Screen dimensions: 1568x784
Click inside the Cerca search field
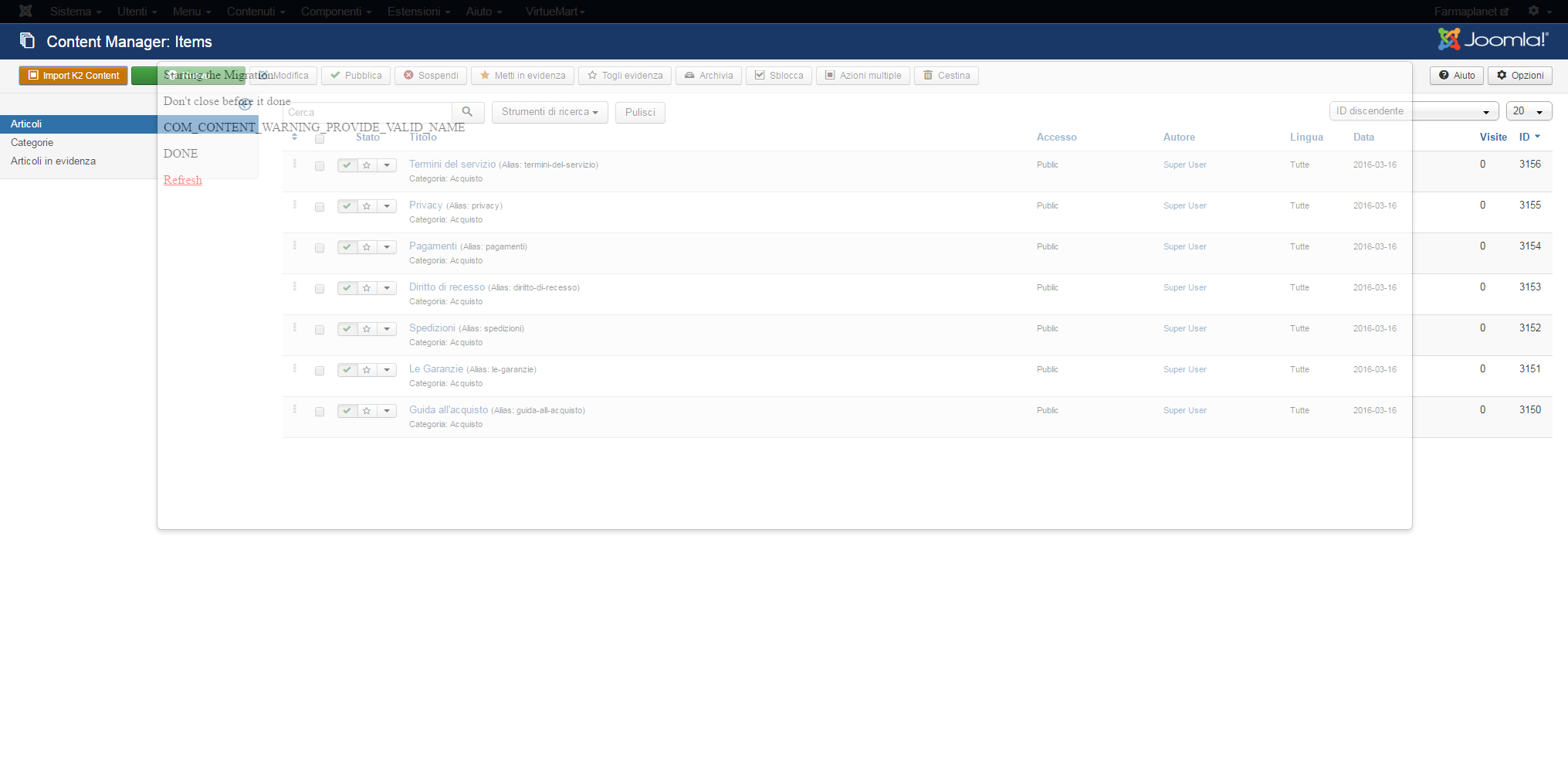click(x=367, y=112)
